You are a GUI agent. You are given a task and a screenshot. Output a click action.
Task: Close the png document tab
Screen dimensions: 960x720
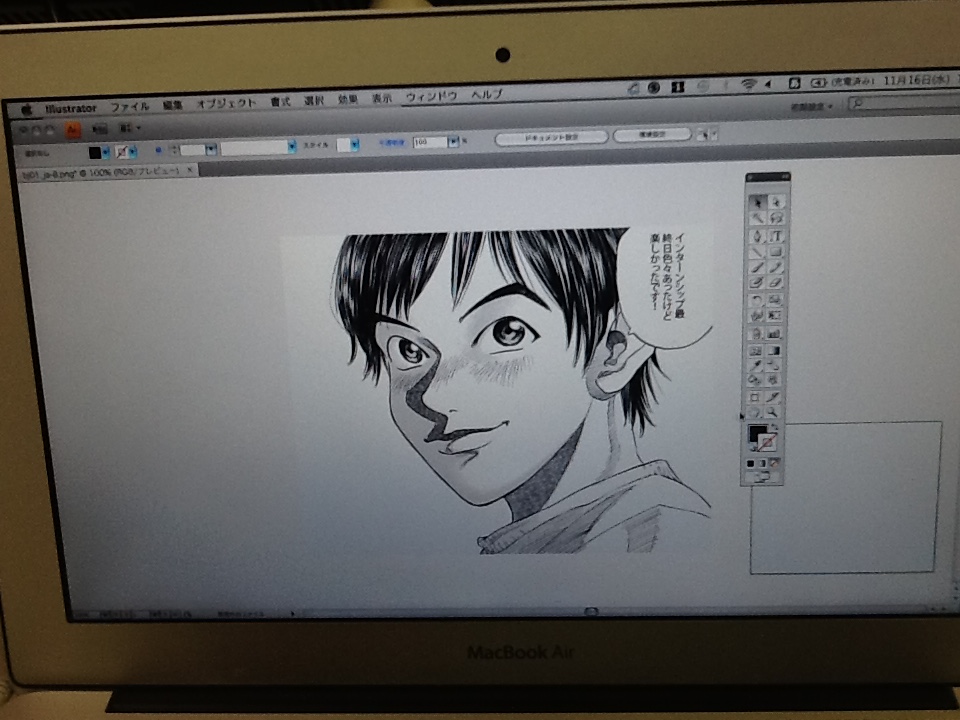pos(190,170)
